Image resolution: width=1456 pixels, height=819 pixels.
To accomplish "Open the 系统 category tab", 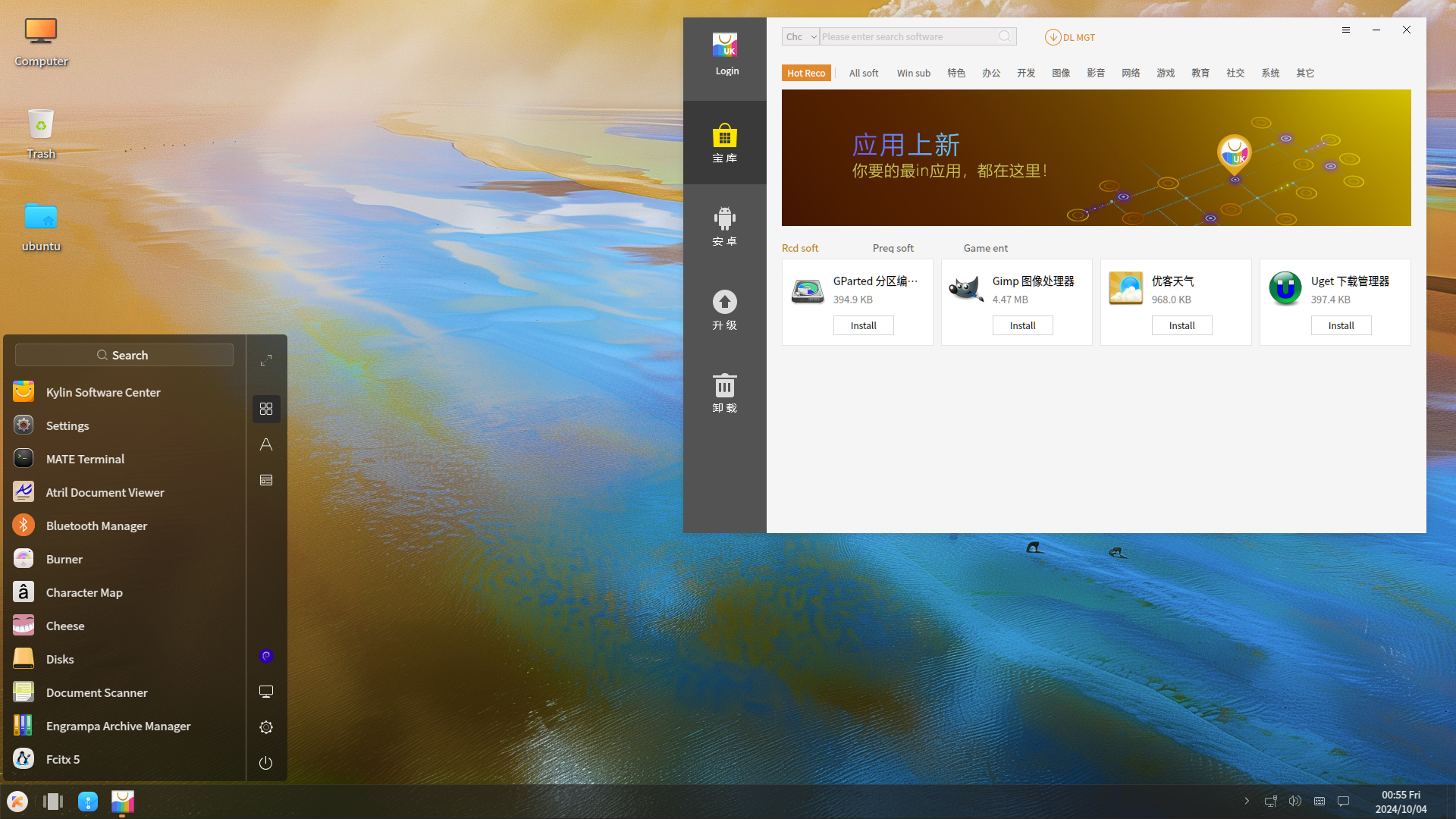I will (x=1270, y=73).
